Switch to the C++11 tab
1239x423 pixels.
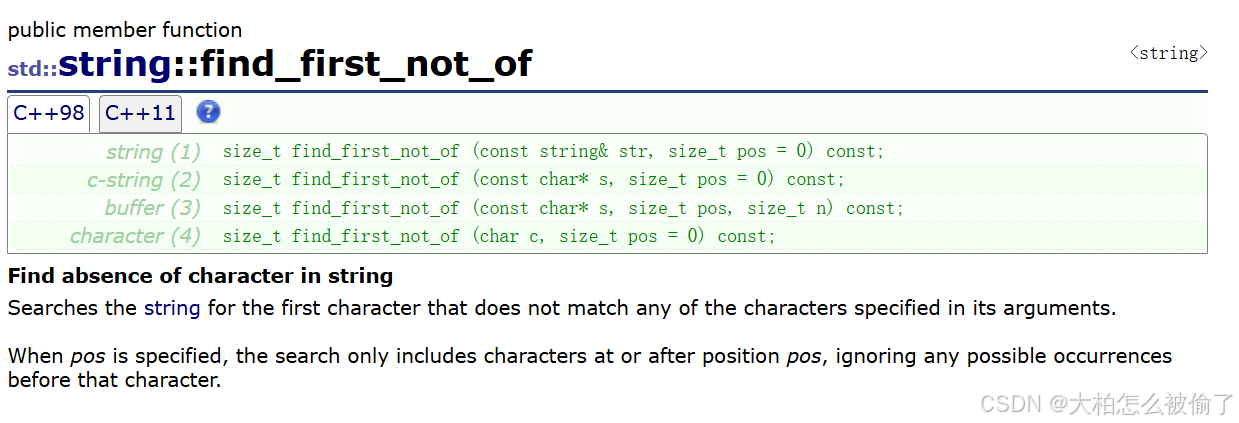(140, 113)
